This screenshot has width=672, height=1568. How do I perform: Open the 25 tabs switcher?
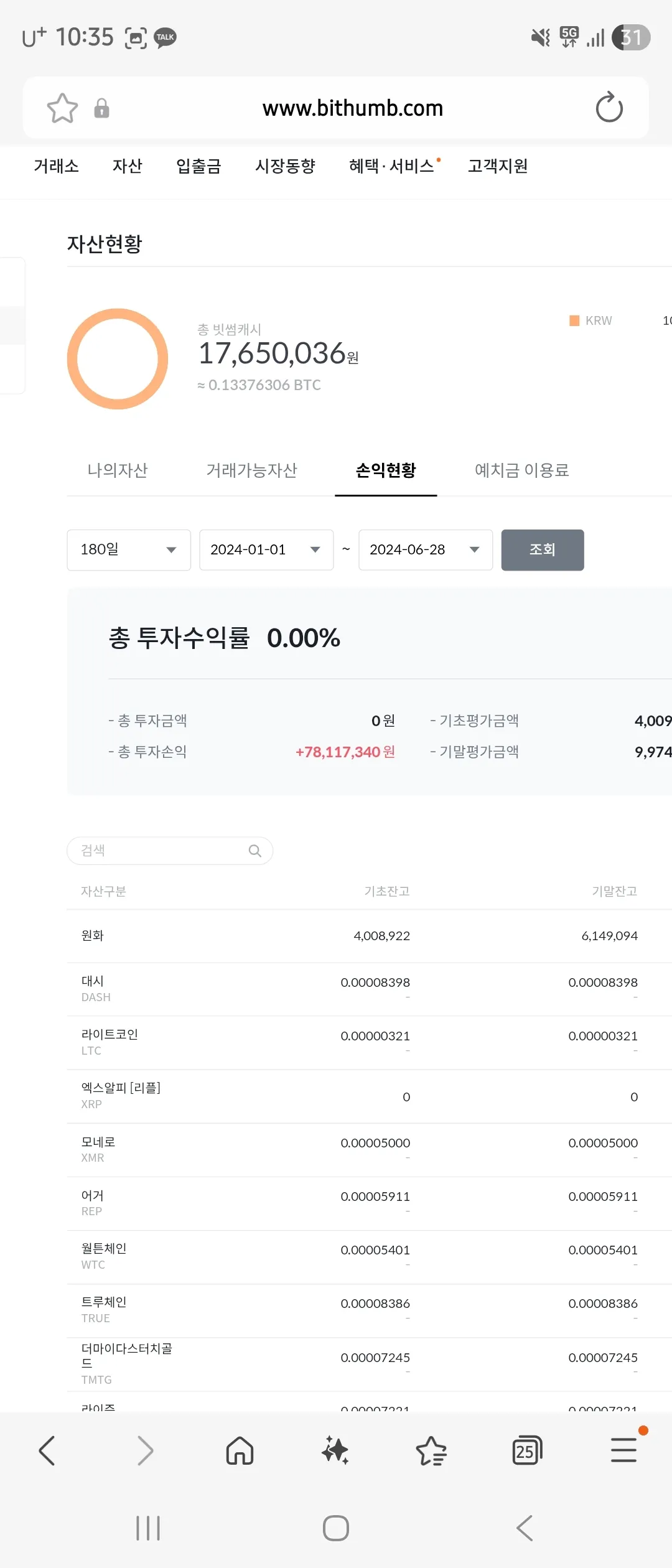(x=527, y=1451)
